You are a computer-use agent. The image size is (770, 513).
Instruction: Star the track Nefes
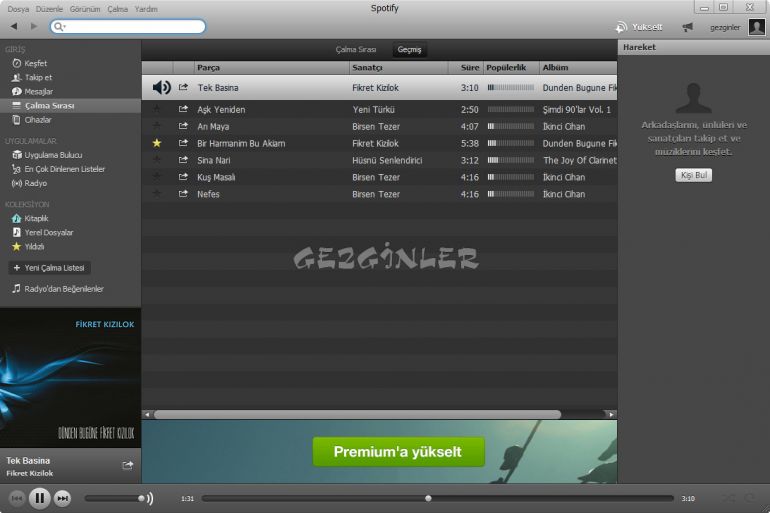pyautogui.click(x=157, y=194)
